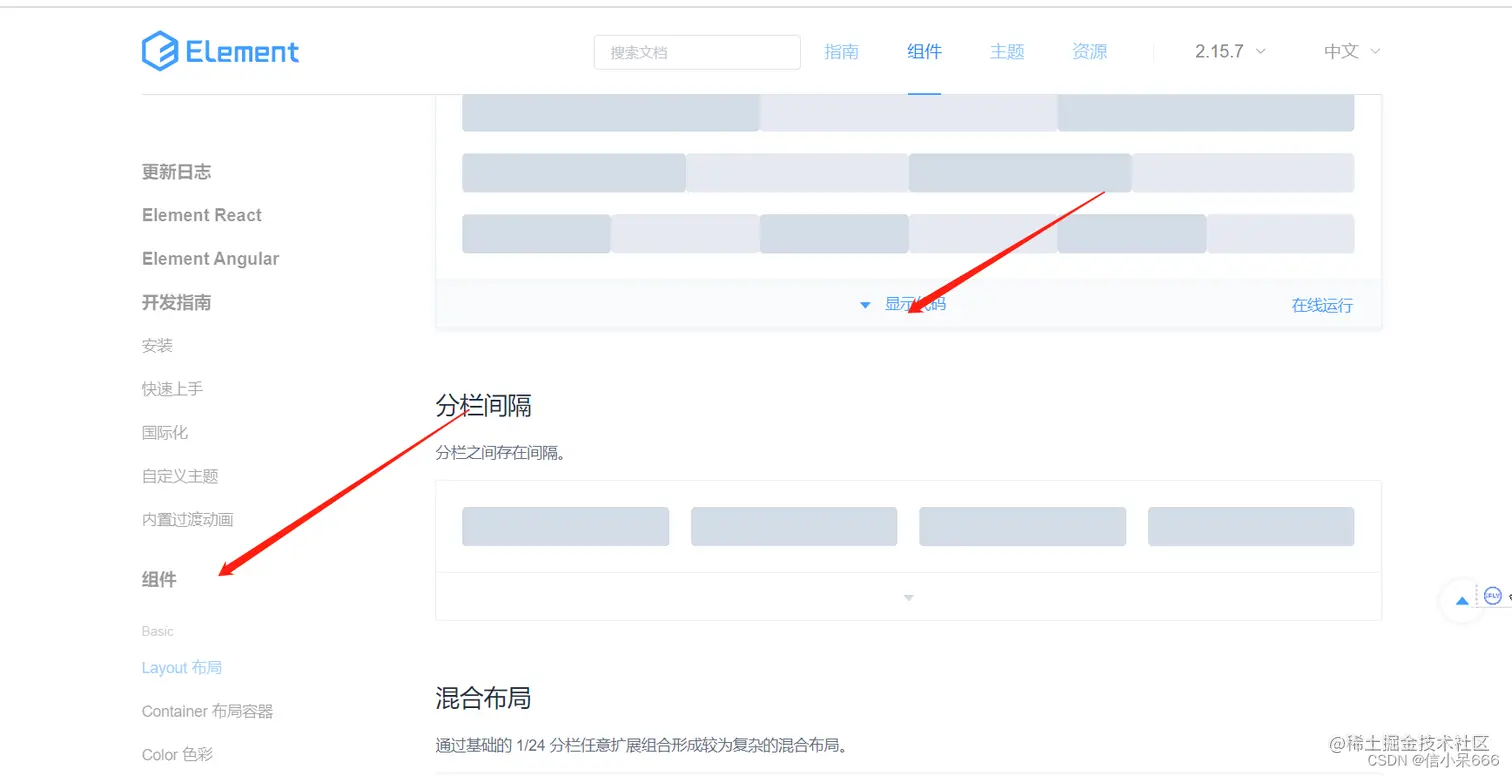Expand the code view under 分栏间隔 example
This screenshot has width=1512, height=776.
point(908,597)
